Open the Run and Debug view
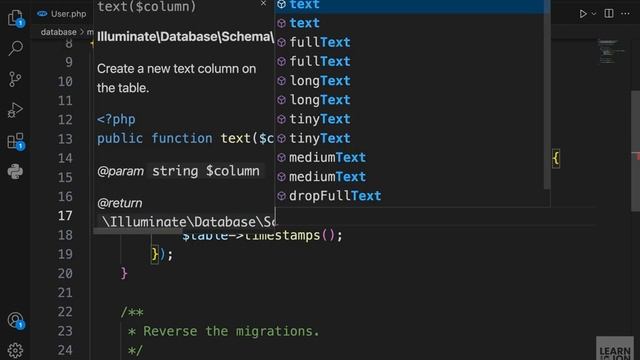The width and height of the screenshot is (640, 360). pyautogui.click(x=16, y=110)
